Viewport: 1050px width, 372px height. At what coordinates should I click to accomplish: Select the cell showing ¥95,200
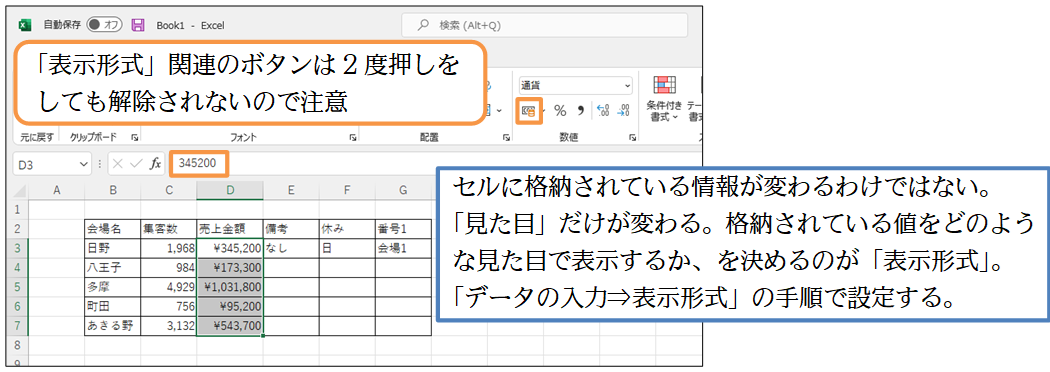click(x=230, y=306)
